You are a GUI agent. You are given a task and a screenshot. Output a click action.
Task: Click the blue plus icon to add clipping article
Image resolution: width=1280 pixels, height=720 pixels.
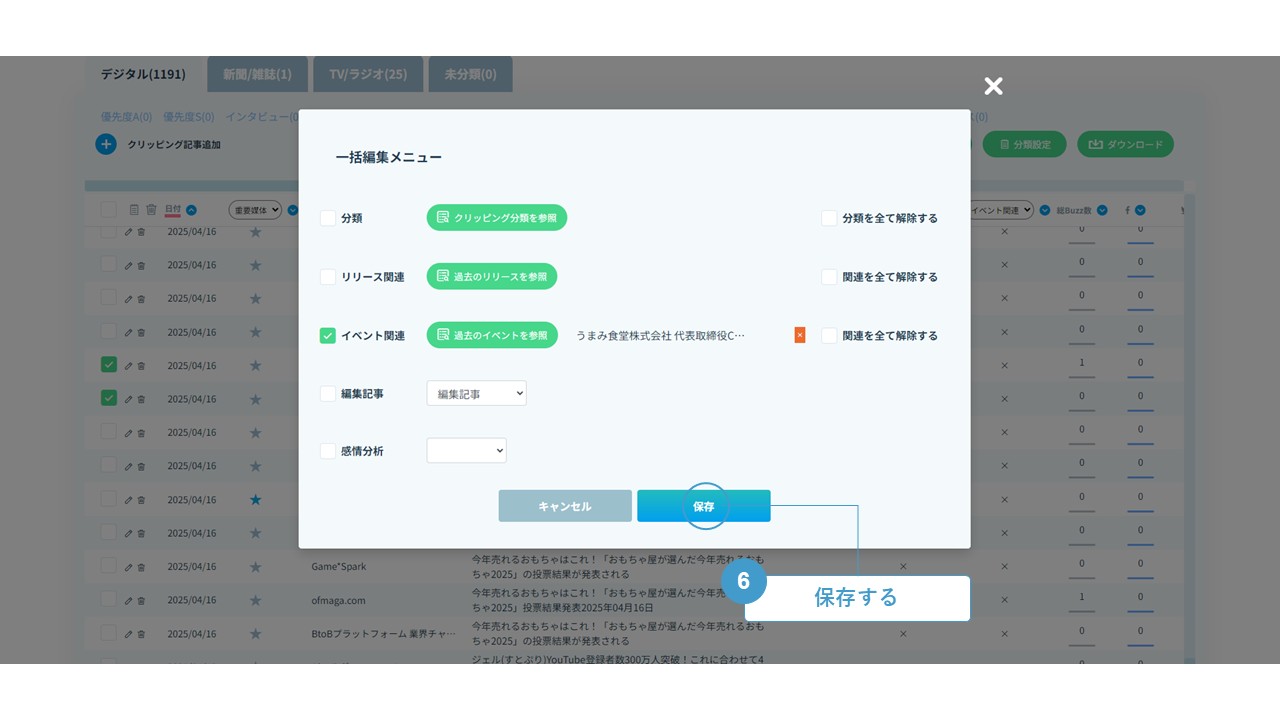tap(106, 145)
